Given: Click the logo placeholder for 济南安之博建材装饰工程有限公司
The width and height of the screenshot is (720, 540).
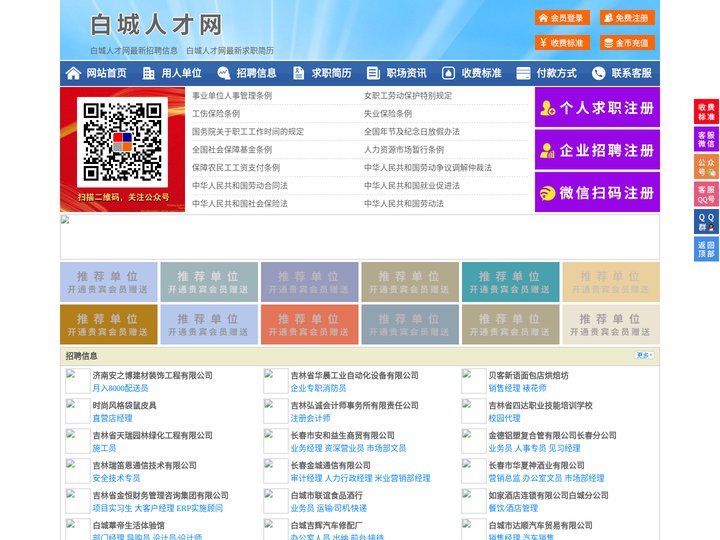Looking at the screenshot, I should pos(78,381).
